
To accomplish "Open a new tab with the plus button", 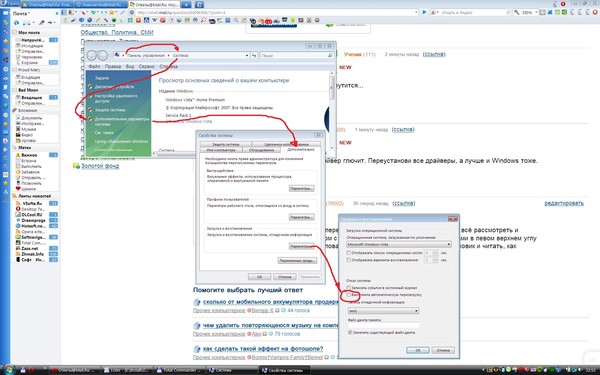I will pyautogui.click(x=186, y=5).
